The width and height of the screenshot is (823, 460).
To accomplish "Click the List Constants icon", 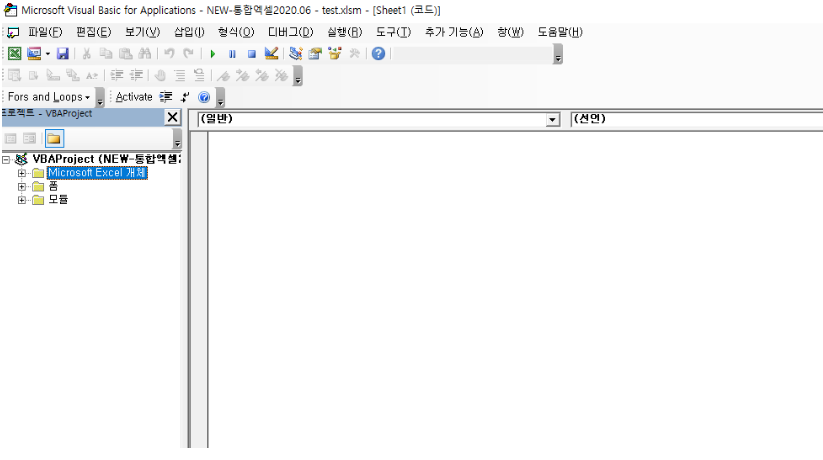I will click(x=34, y=76).
